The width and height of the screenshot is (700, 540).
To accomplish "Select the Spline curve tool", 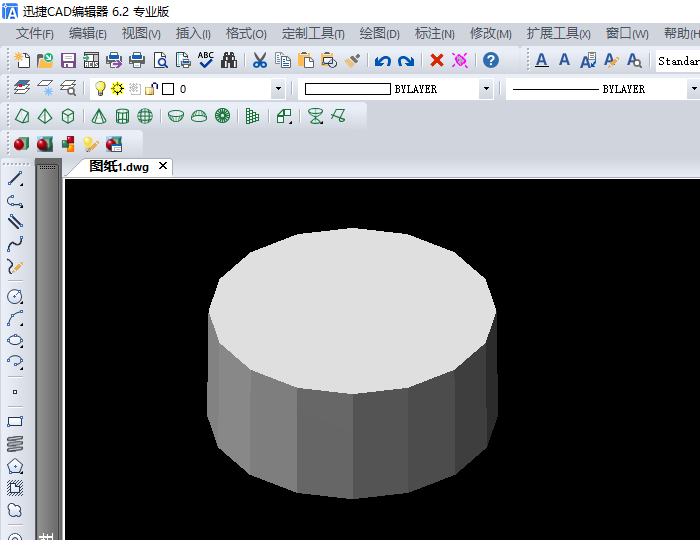I will 15,244.
